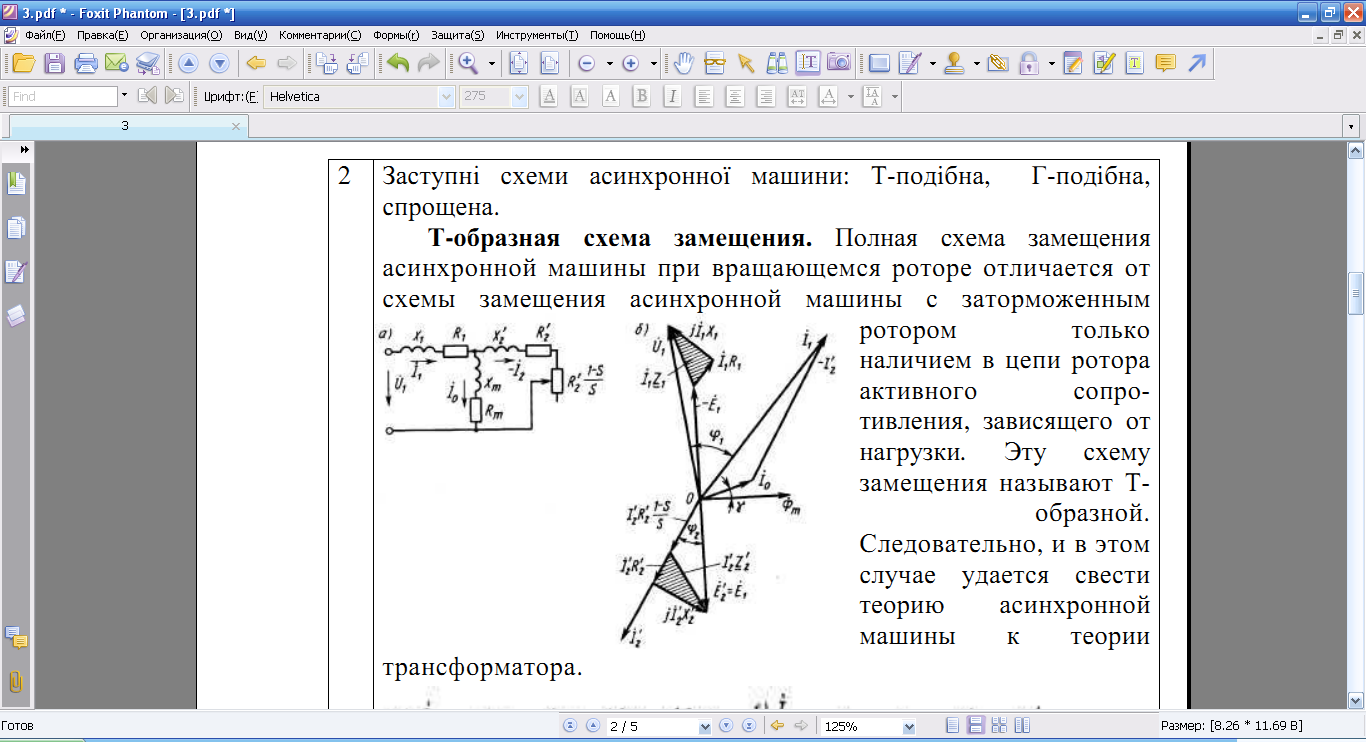Align text right
Screen dimensions: 1366x742
(766, 97)
